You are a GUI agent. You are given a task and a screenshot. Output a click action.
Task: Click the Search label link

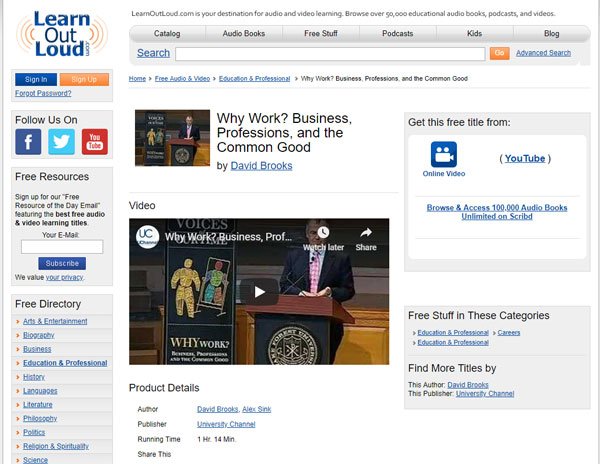click(153, 53)
